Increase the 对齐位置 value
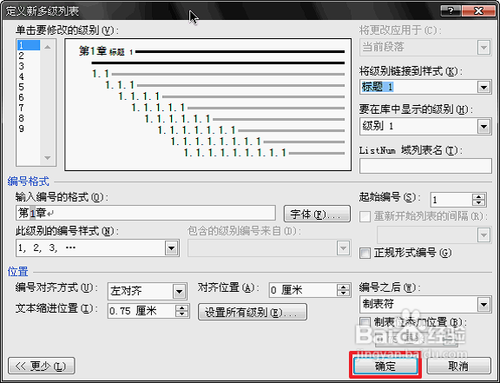This screenshot has width=500, height=383. (x=343, y=287)
